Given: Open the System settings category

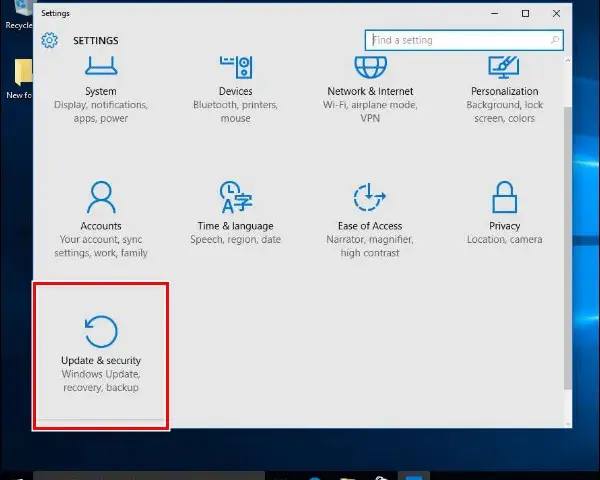Looking at the screenshot, I should (x=101, y=90).
